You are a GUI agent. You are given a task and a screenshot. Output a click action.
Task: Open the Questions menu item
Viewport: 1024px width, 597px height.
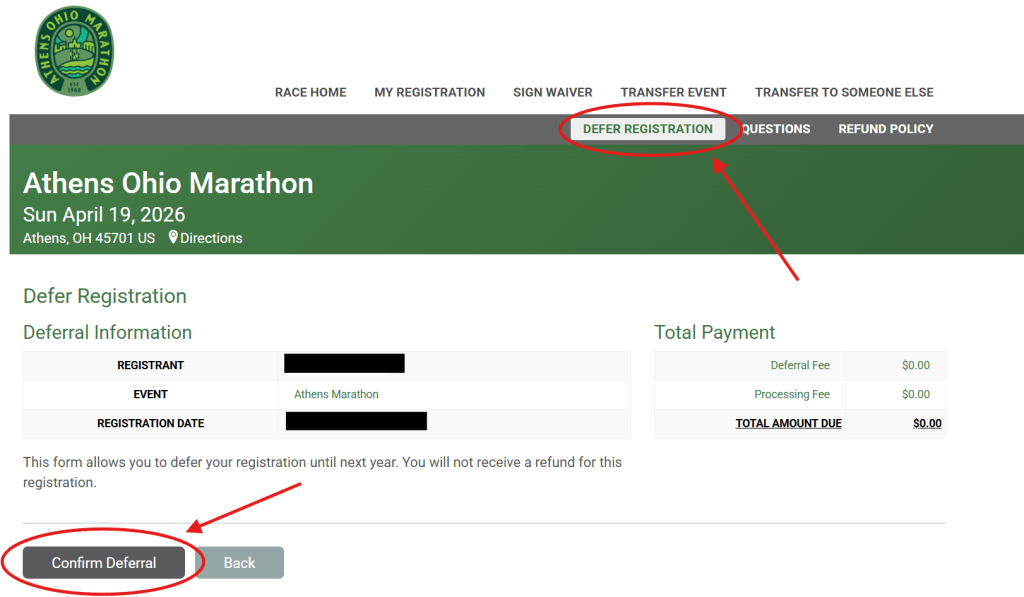pyautogui.click(x=776, y=129)
